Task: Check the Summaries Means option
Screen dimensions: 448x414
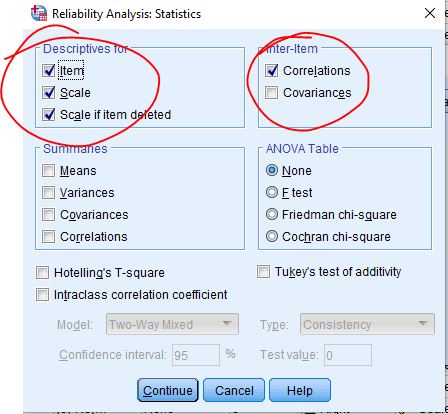Action: coord(49,171)
